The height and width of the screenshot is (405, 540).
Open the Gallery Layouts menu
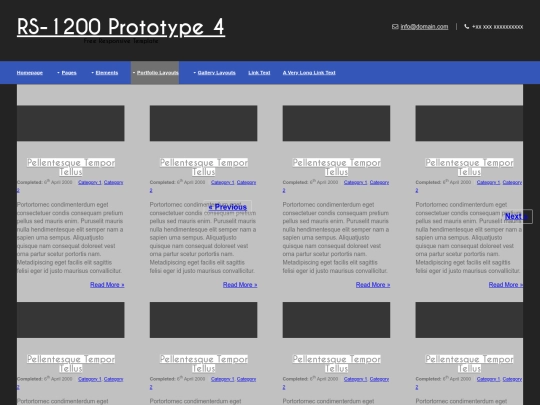(217, 73)
